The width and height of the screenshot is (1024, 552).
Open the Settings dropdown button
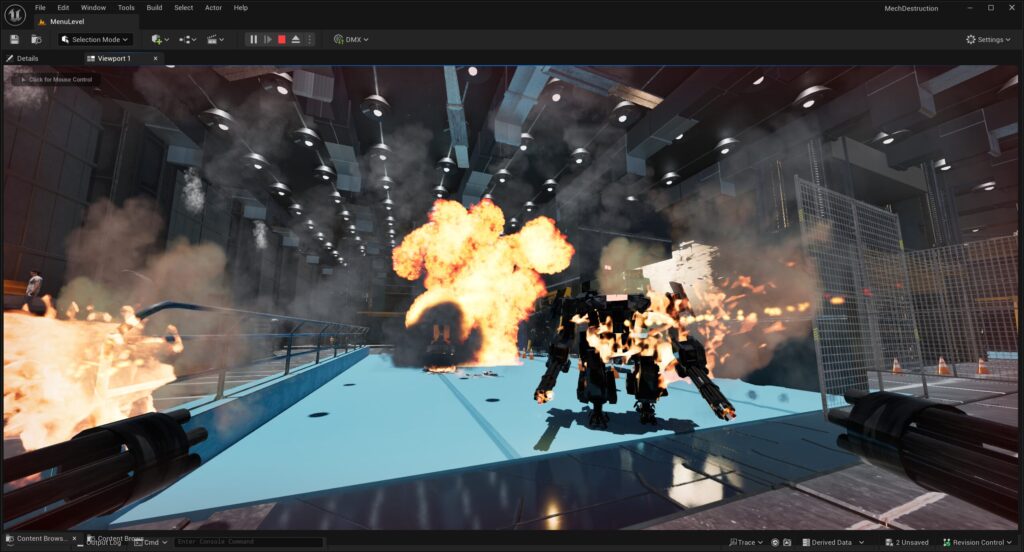988,39
